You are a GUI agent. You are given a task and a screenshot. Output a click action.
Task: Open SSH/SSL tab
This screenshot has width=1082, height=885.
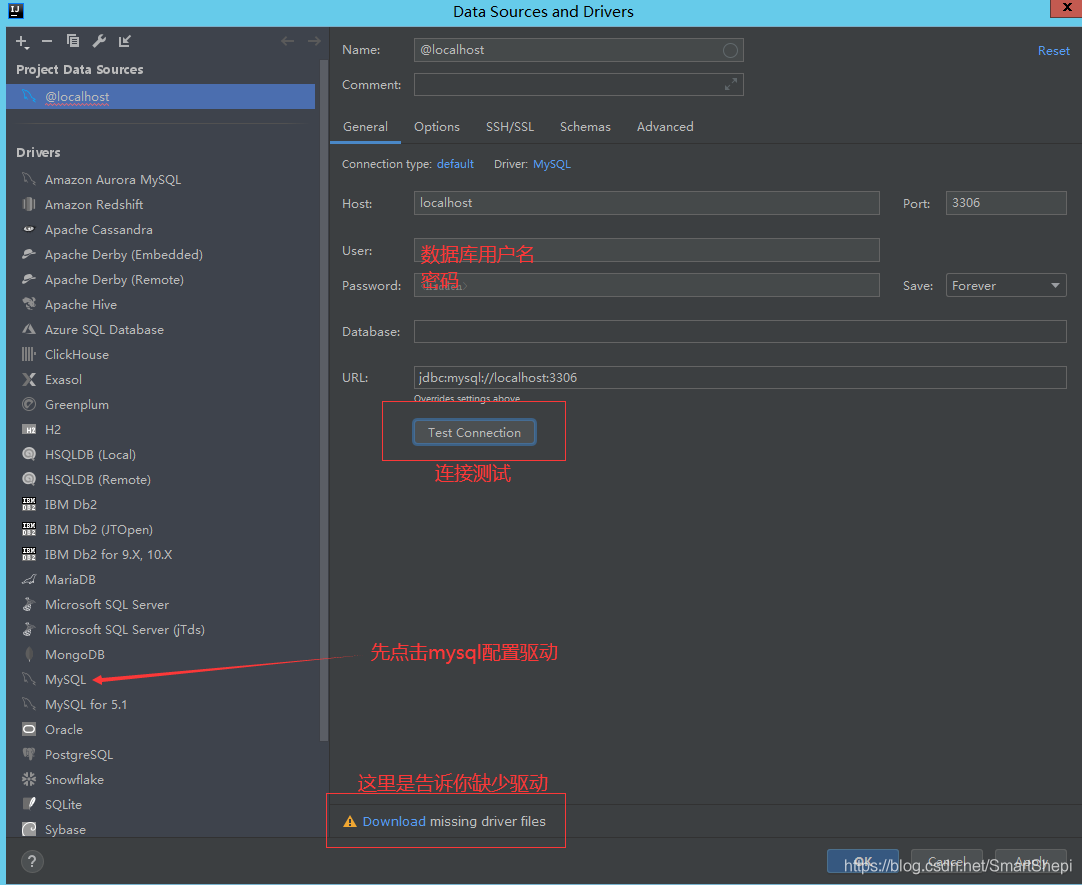tap(510, 127)
